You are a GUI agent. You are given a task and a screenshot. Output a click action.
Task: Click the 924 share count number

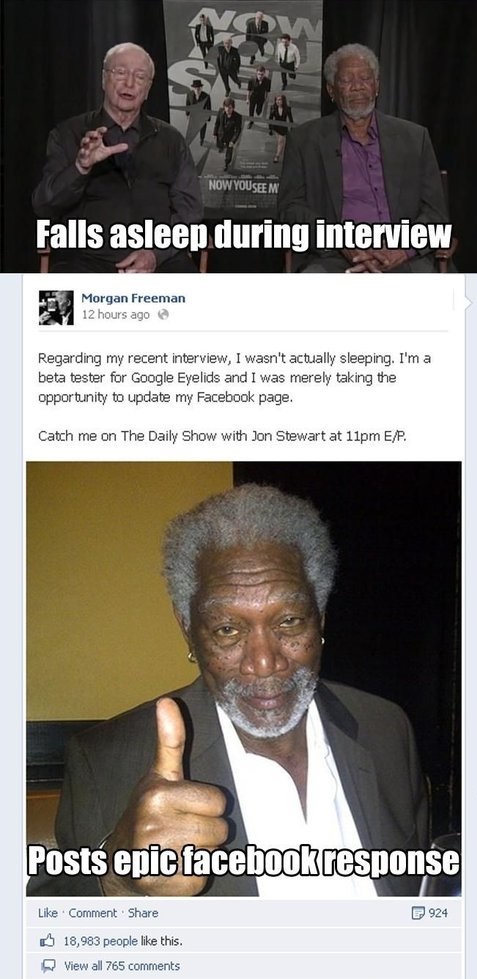[438, 913]
